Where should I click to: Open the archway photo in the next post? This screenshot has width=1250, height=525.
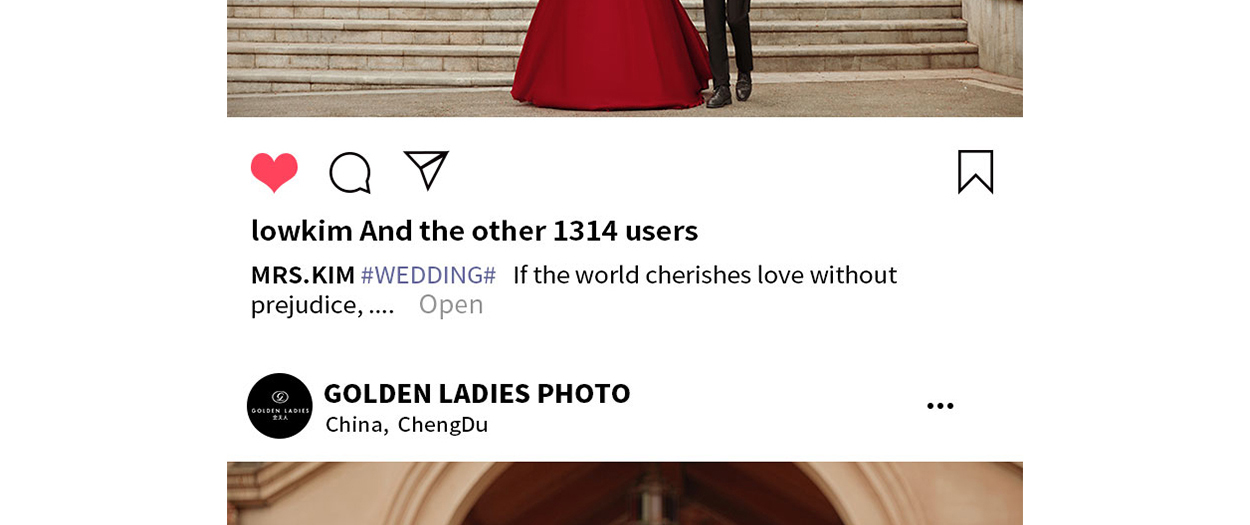point(625,493)
